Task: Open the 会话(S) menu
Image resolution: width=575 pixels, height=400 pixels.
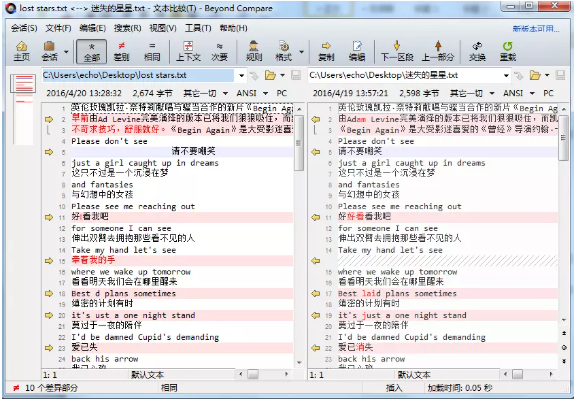Action: tap(24, 28)
